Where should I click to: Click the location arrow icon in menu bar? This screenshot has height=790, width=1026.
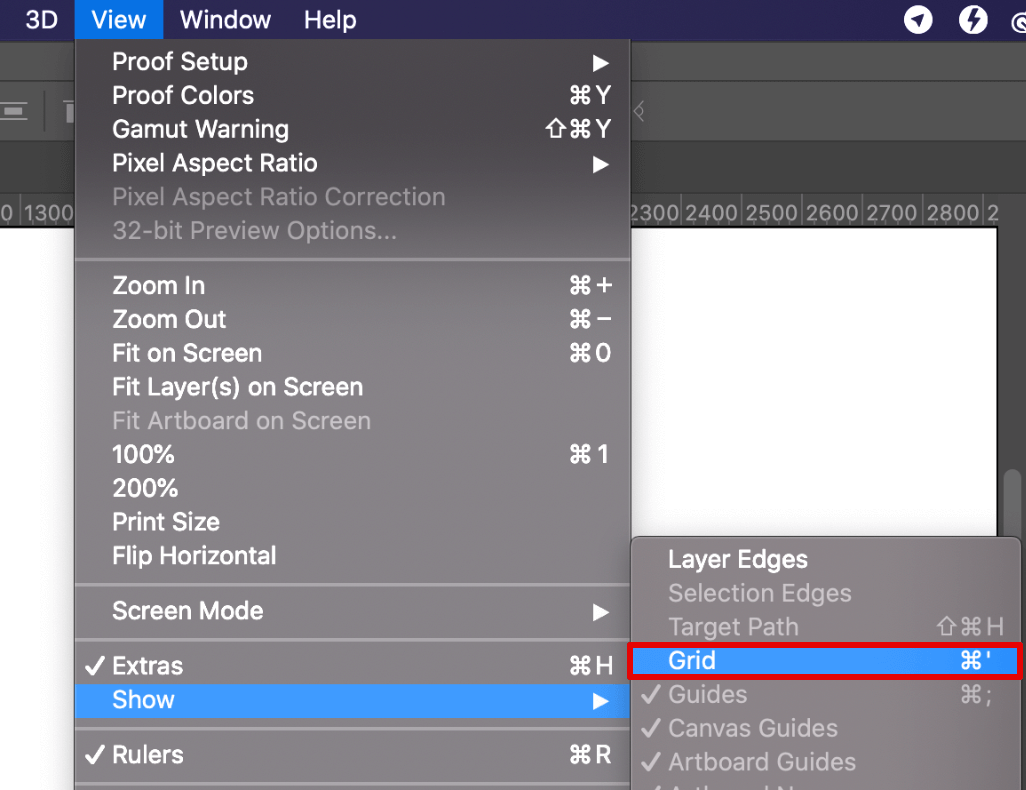(x=918, y=20)
